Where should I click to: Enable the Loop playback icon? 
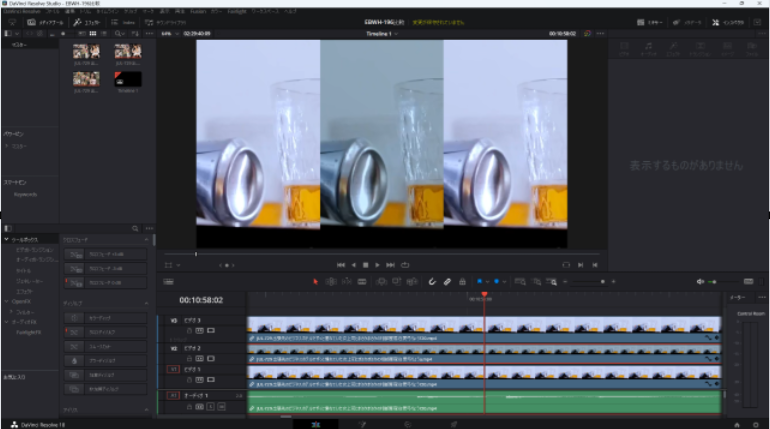pyautogui.click(x=405, y=265)
